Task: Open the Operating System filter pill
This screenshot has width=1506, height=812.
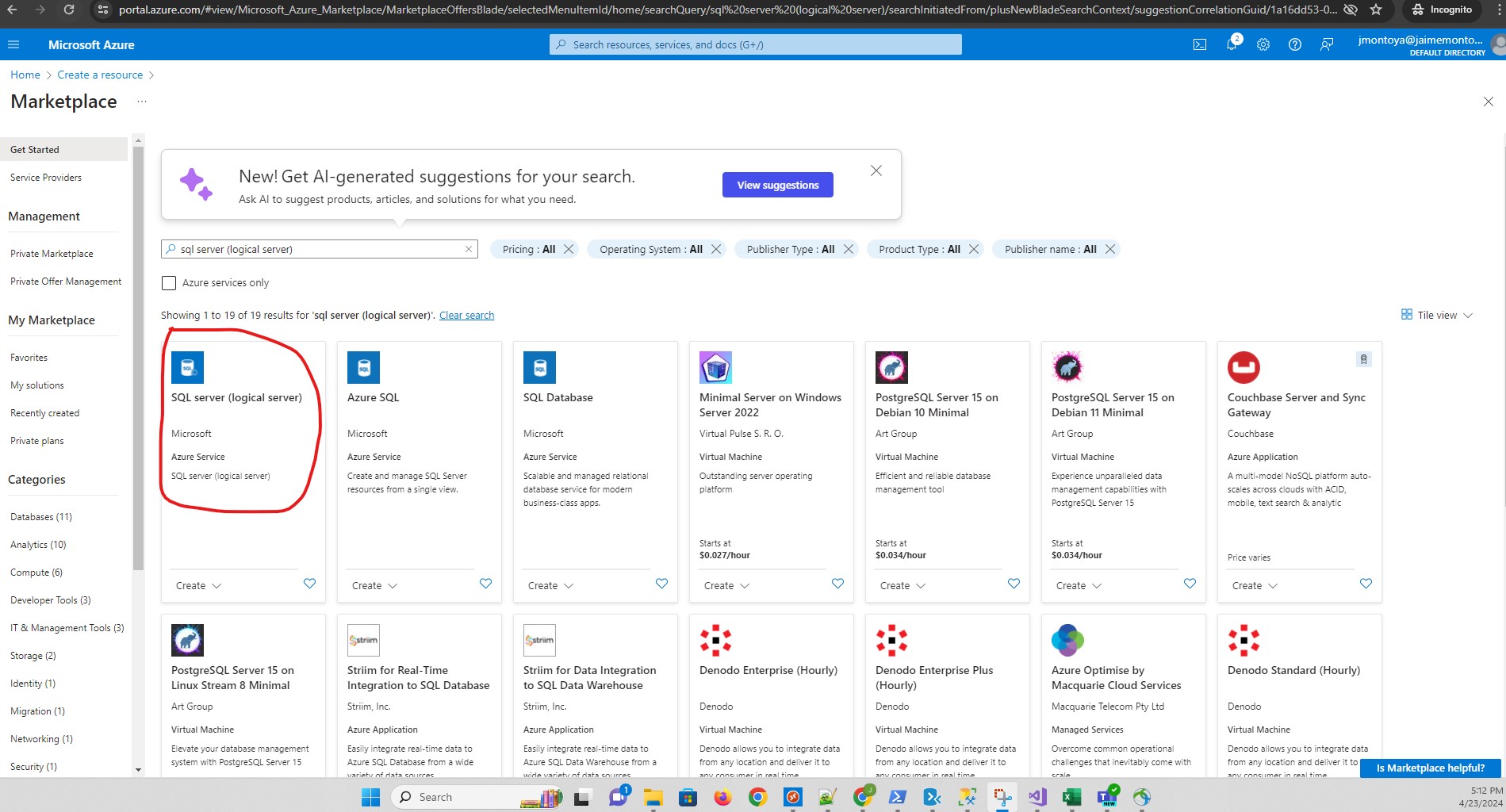Action: click(x=651, y=249)
